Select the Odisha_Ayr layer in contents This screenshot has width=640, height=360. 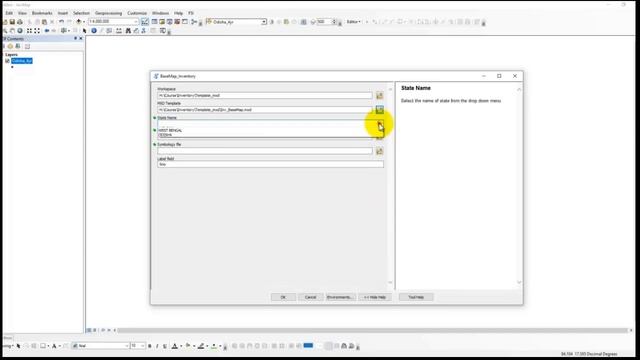pyautogui.click(x=22, y=61)
